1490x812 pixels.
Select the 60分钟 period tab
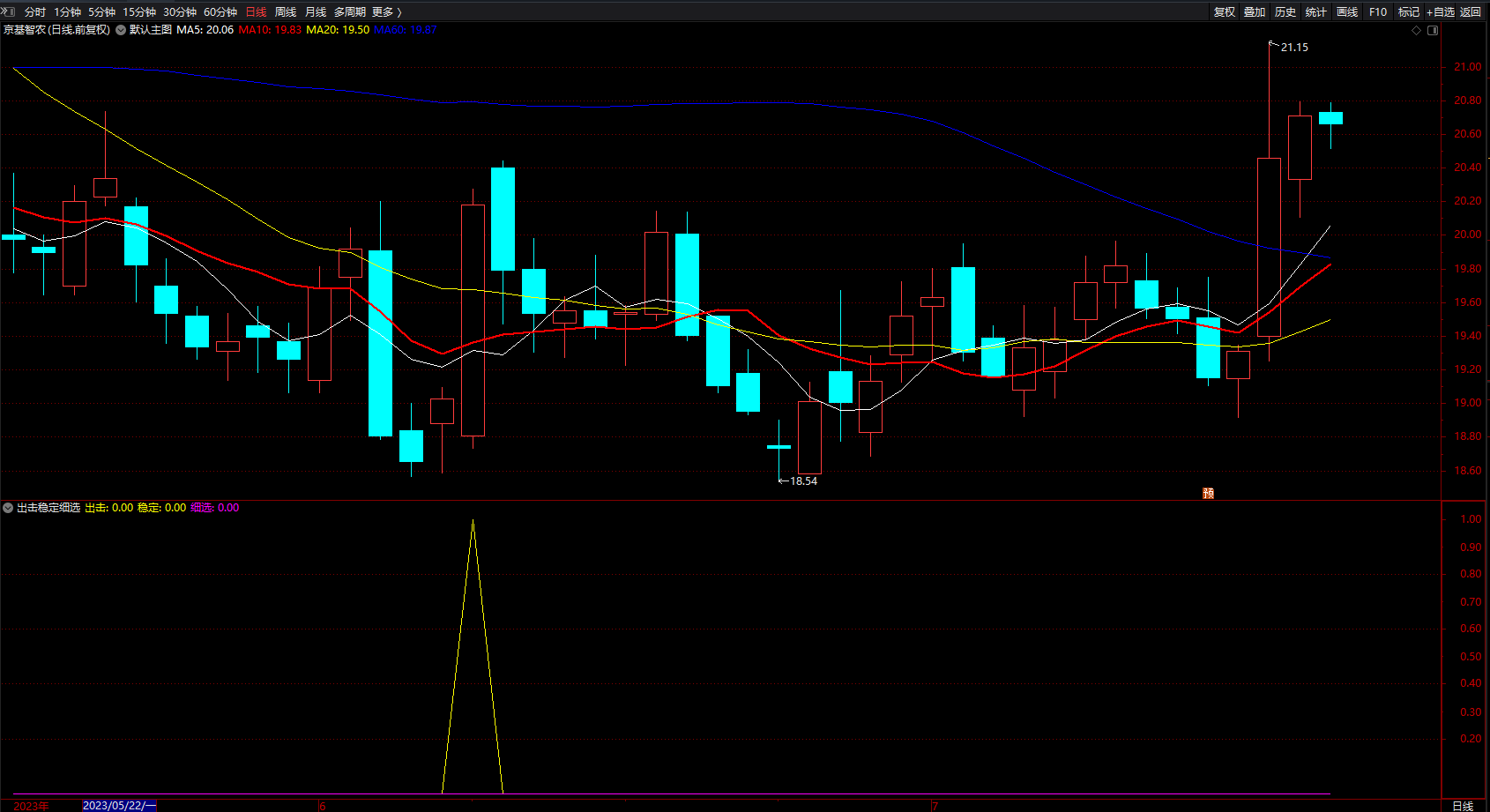220,12
